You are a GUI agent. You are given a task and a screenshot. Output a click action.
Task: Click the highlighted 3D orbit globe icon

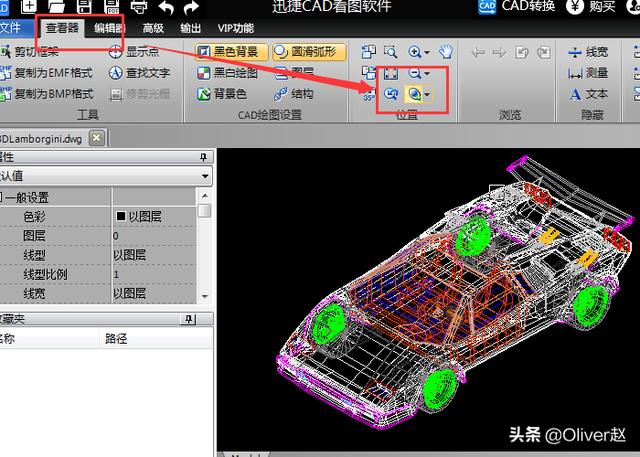point(414,95)
